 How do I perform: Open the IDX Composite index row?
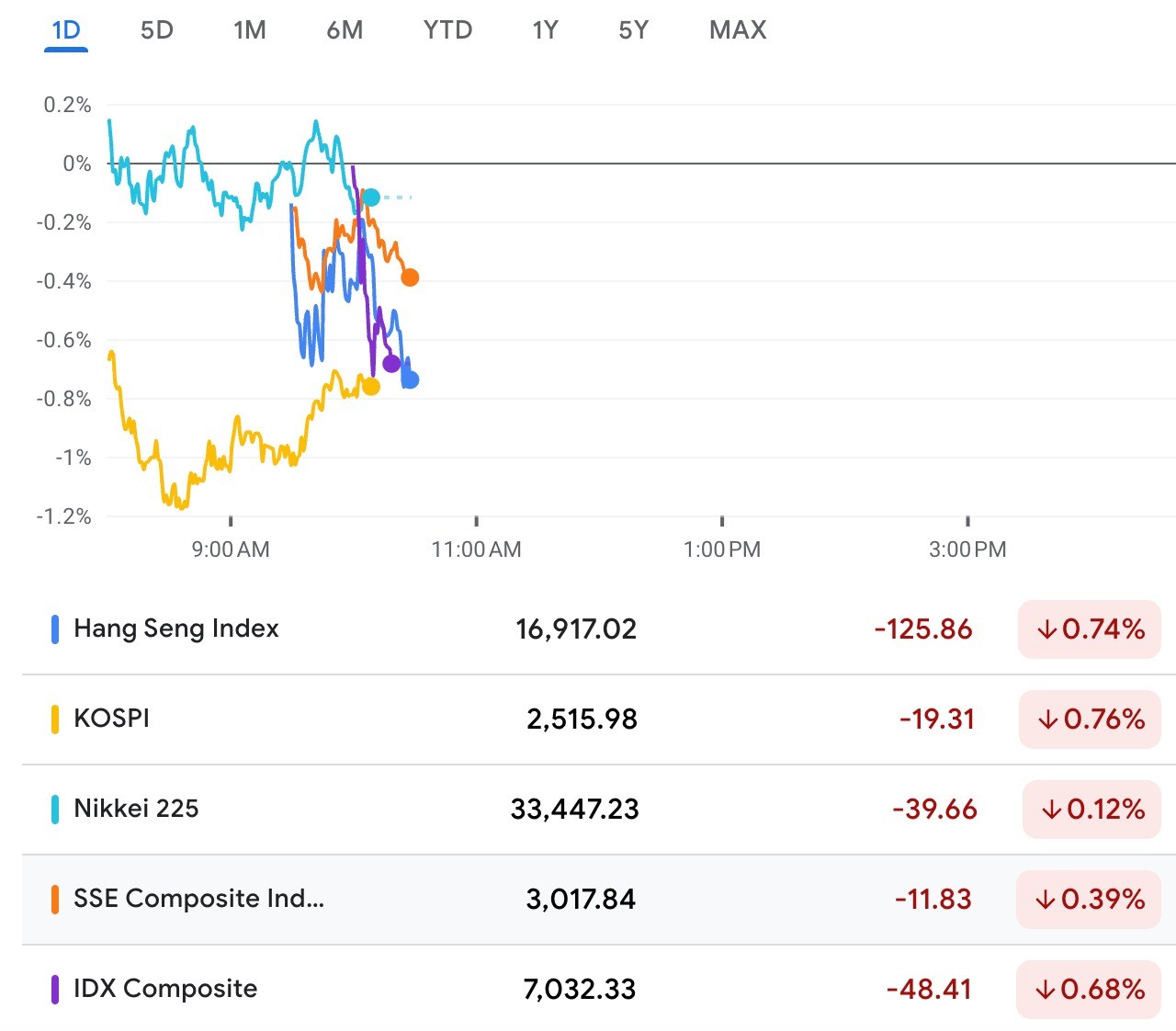(x=599, y=989)
